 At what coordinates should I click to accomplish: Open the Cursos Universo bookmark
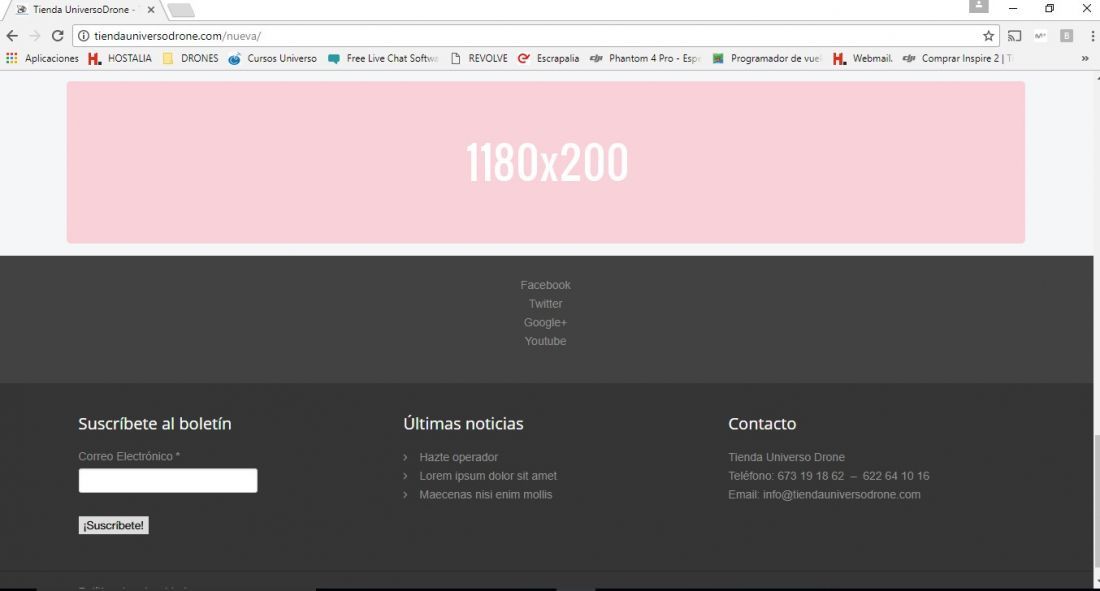point(273,58)
